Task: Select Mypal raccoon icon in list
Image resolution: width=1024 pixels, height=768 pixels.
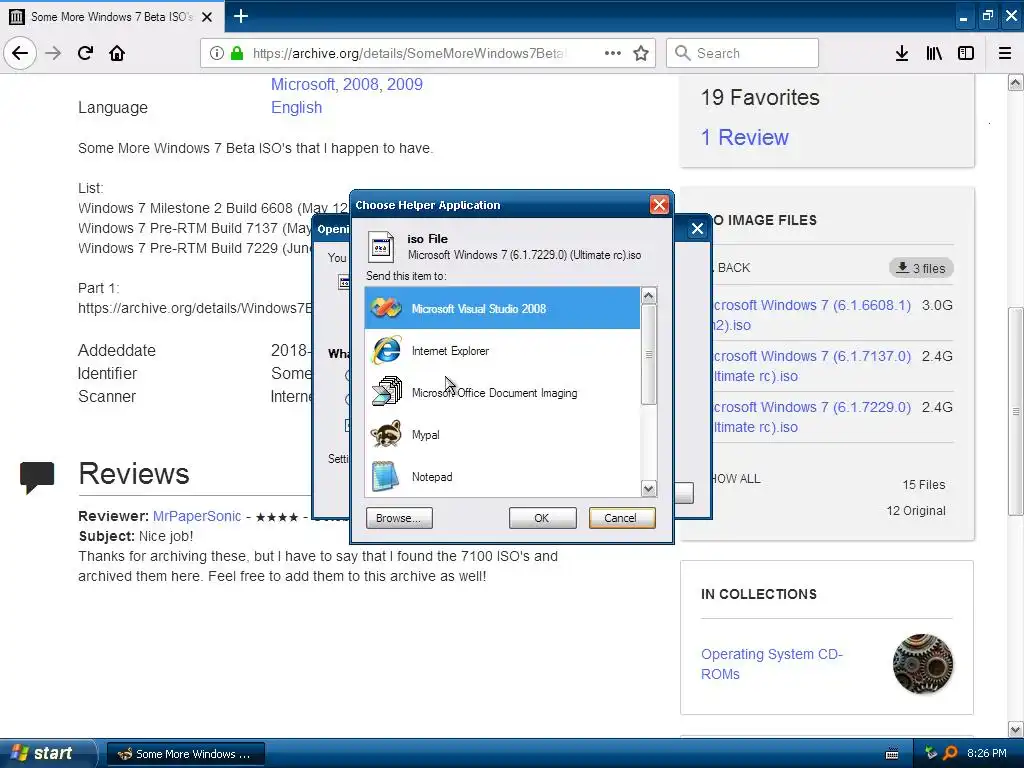Action: [x=386, y=434]
